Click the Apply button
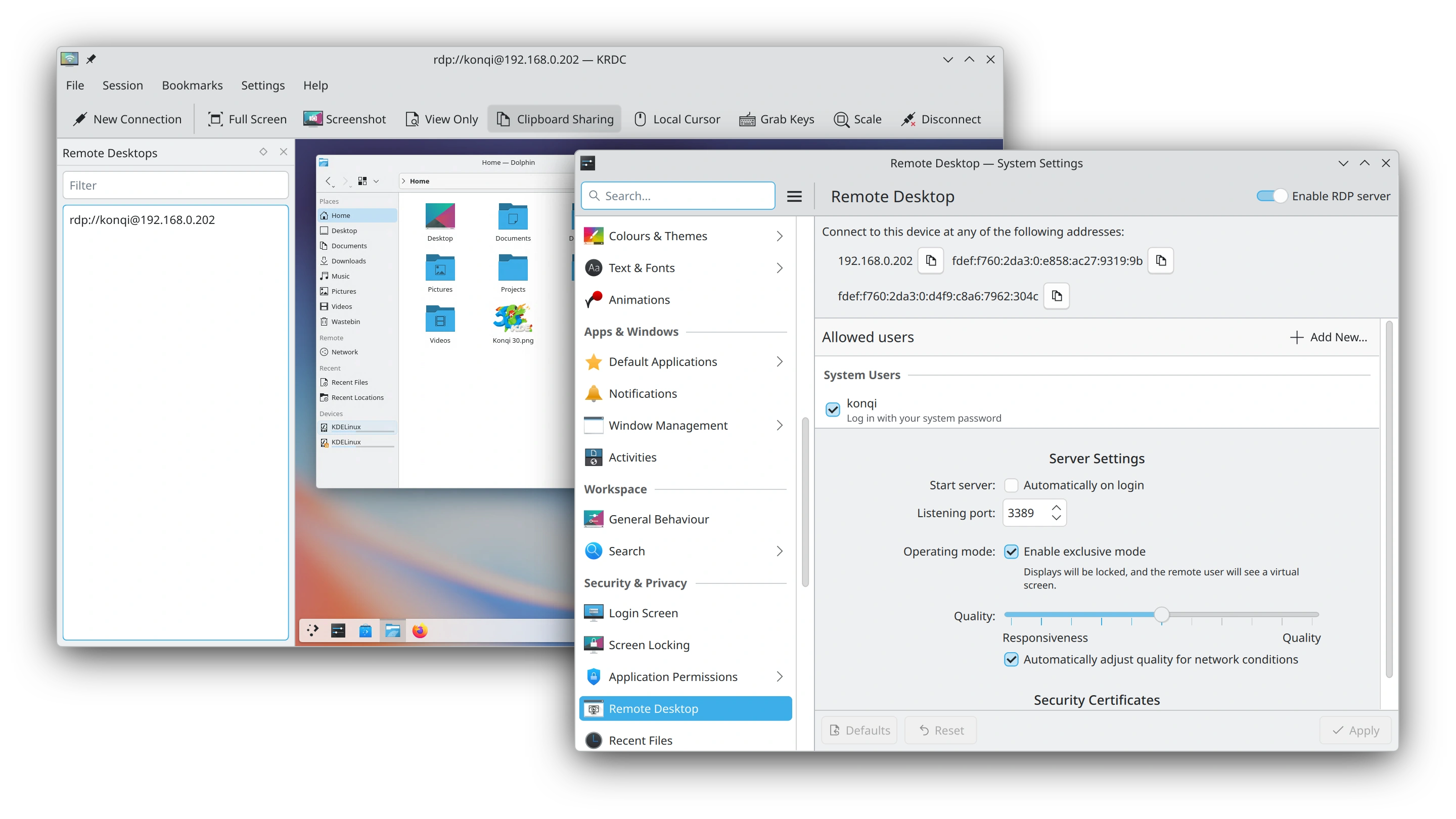Viewport: 1456px width, 819px height. point(1355,730)
